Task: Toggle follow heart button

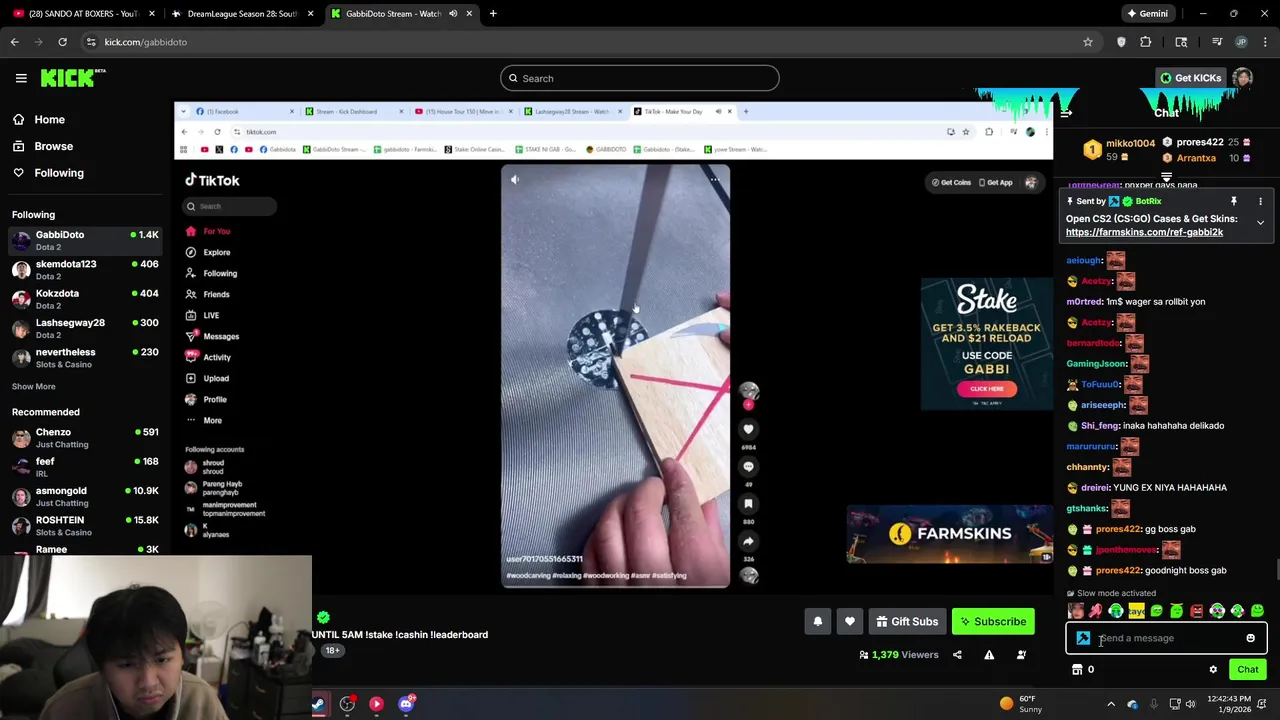Action: pyautogui.click(x=850, y=622)
